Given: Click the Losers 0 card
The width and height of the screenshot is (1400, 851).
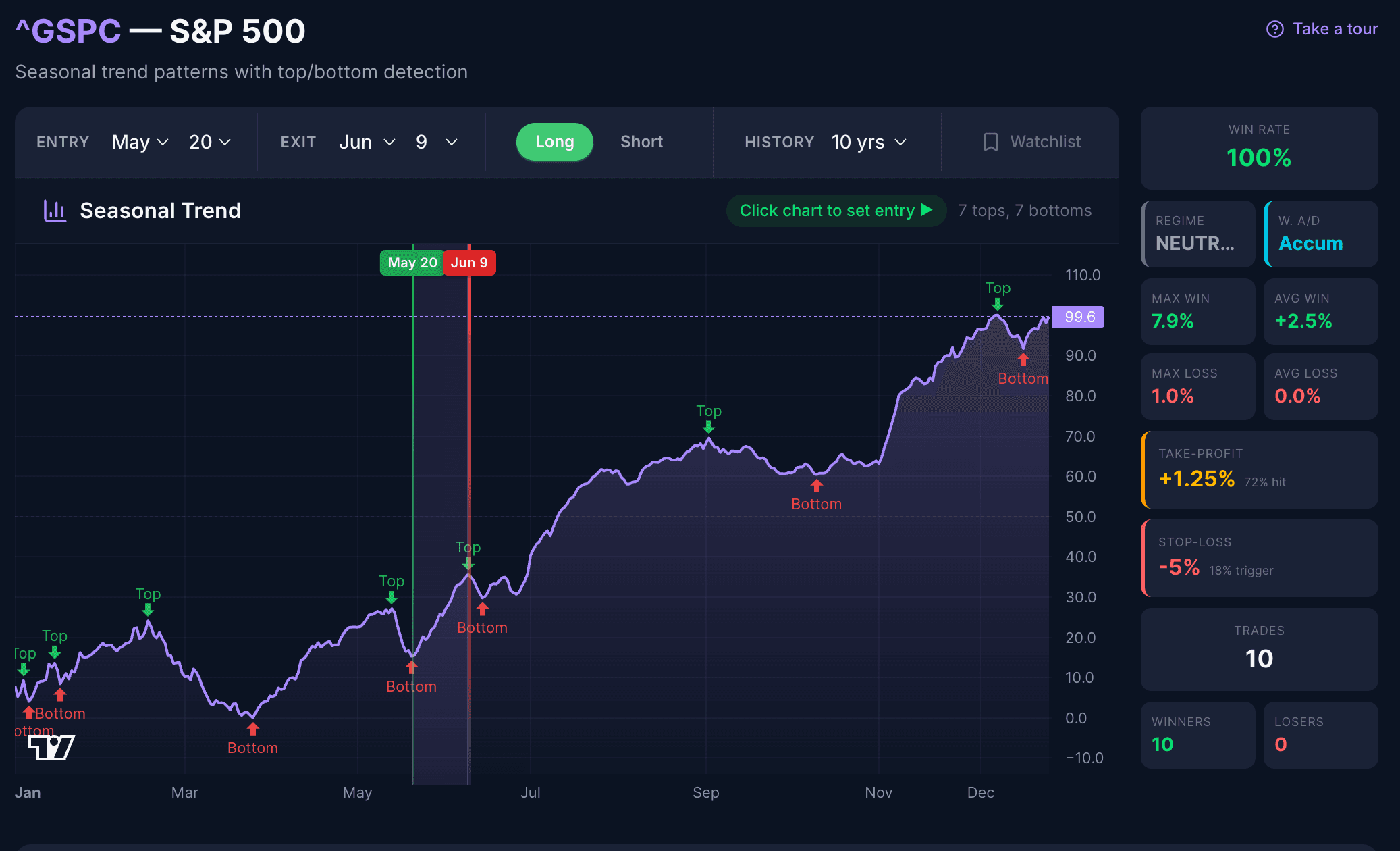Looking at the screenshot, I should click(1321, 735).
